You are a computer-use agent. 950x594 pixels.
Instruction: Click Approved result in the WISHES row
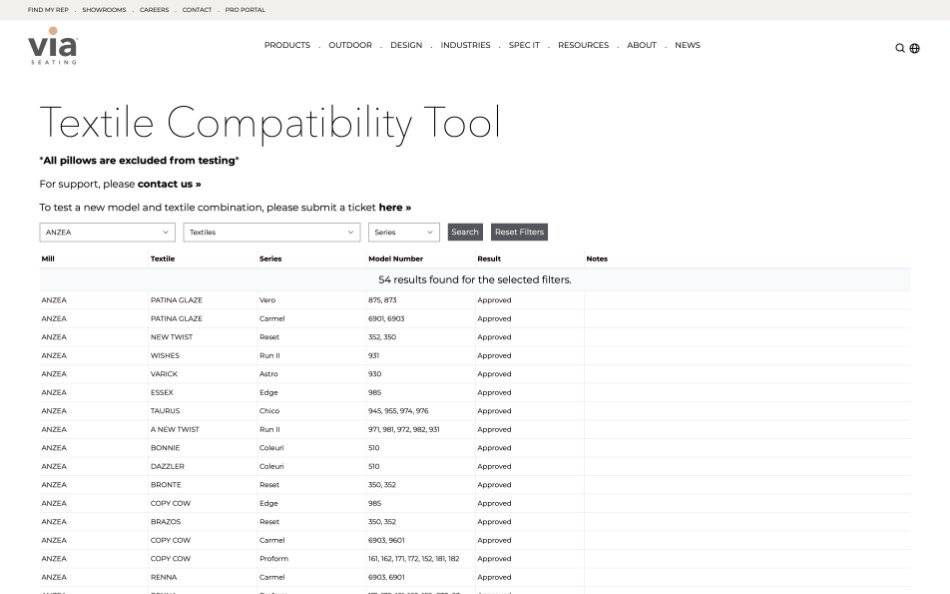click(x=494, y=356)
